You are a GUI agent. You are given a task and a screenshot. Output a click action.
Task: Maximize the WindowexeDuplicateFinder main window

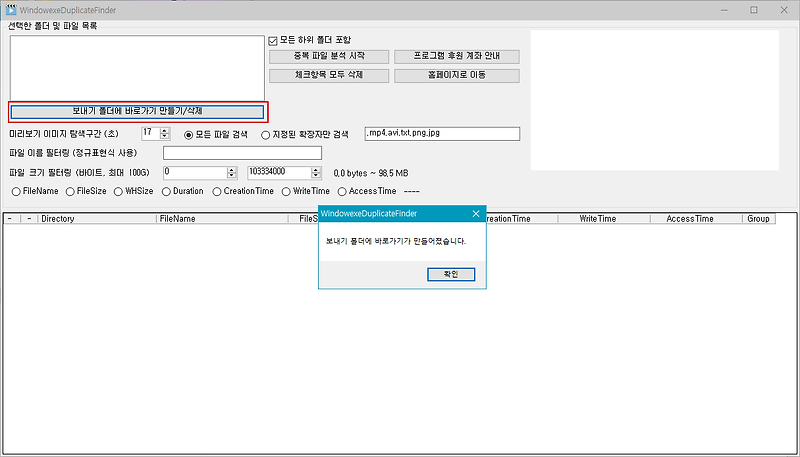(754, 10)
